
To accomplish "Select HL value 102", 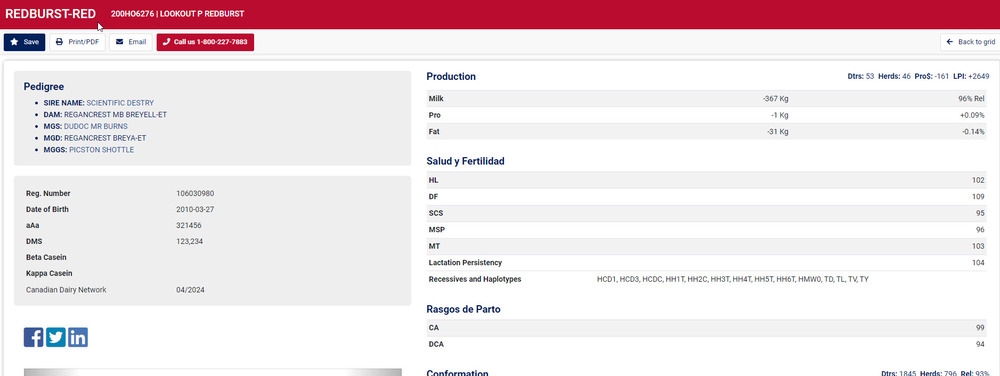I will click(x=979, y=180).
